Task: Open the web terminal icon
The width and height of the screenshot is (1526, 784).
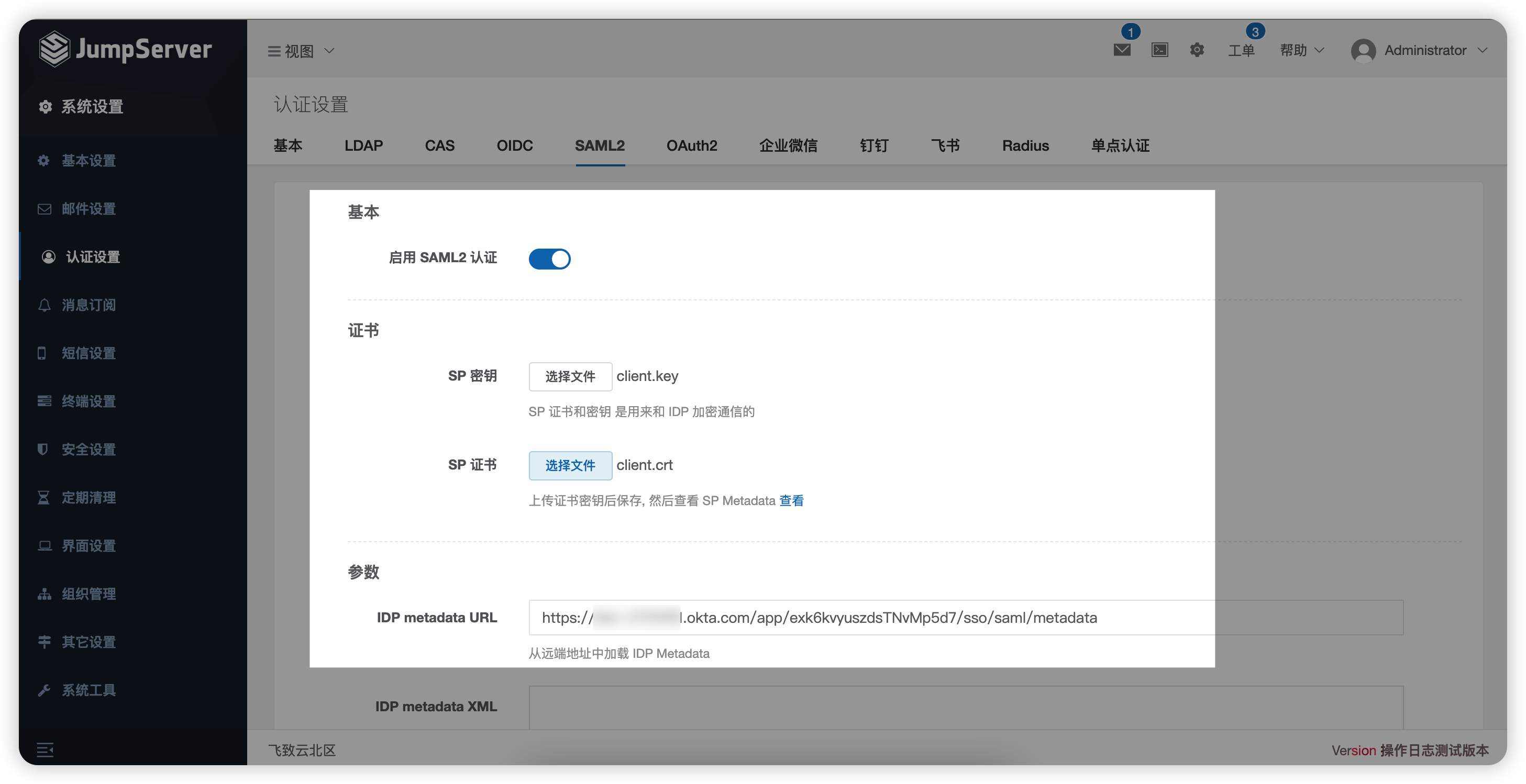Action: [1159, 50]
